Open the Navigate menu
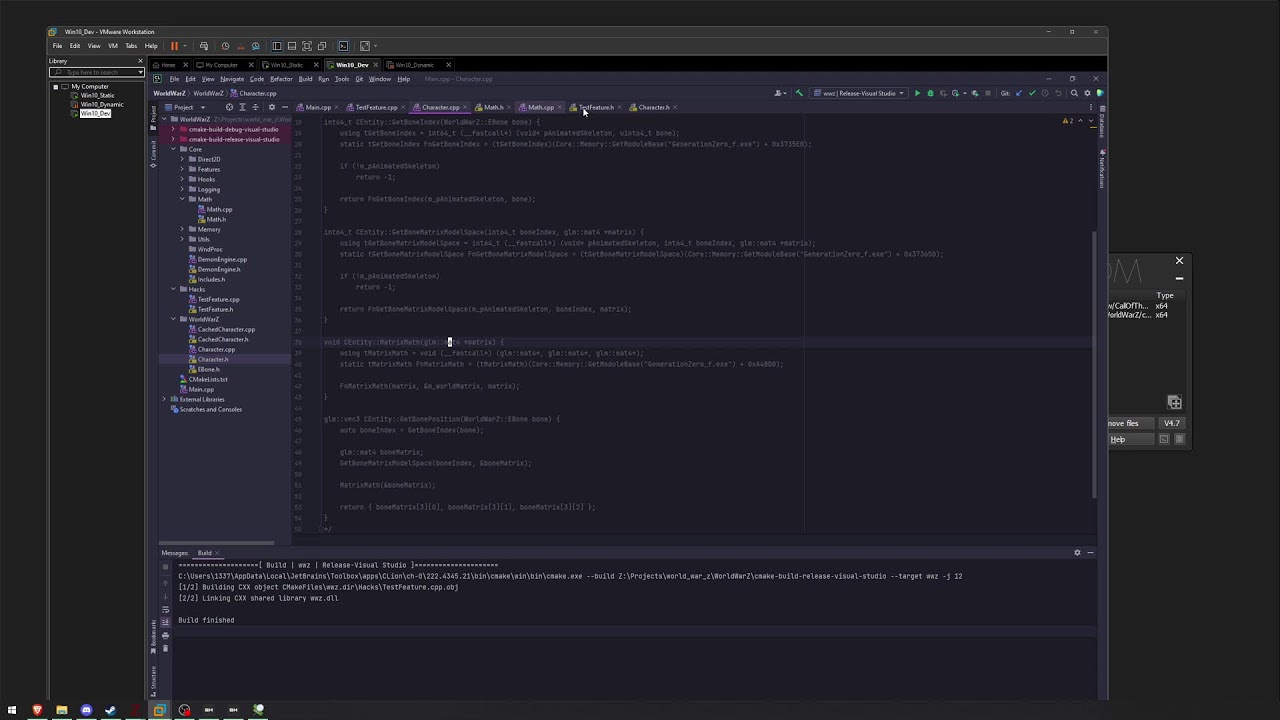The width and height of the screenshot is (1280, 720). pyautogui.click(x=232, y=79)
